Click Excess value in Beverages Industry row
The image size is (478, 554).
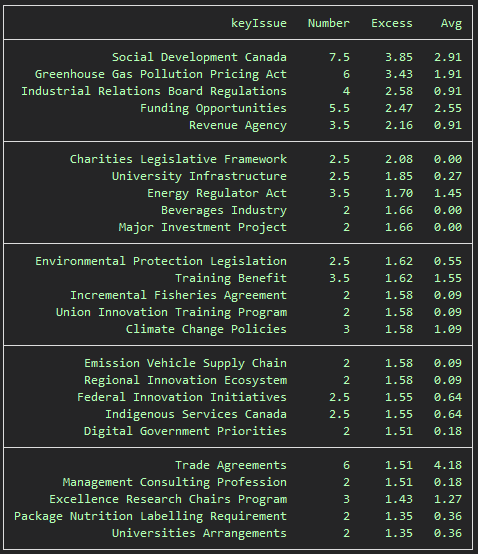point(399,210)
